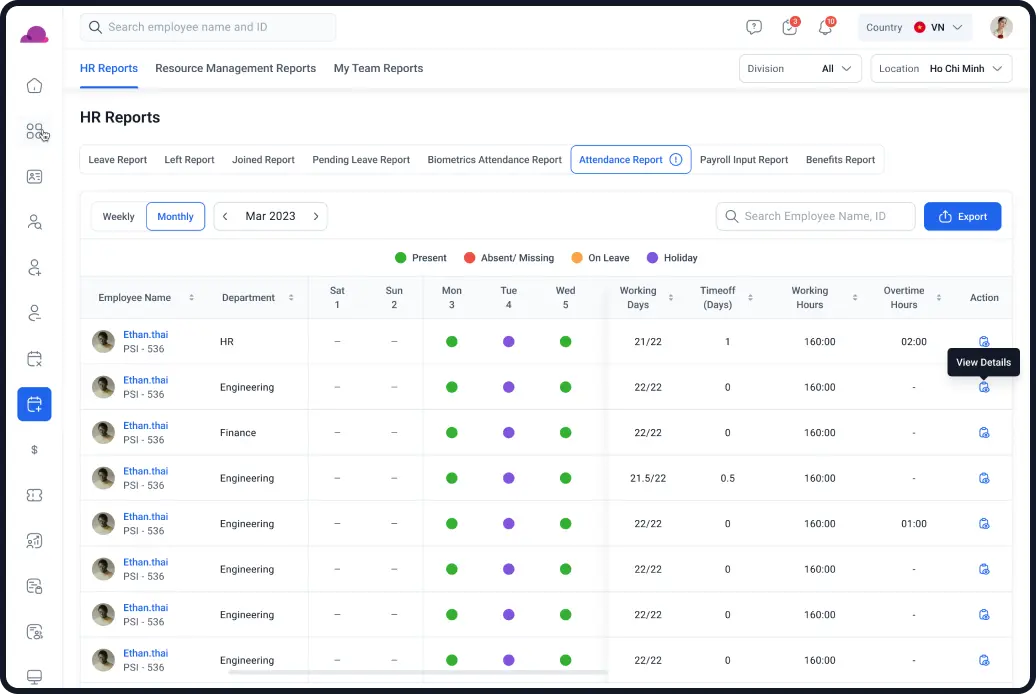Click the purple Tue 4 dot in Finance row
Image resolution: width=1036 pixels, height=694 pixels.
point(509,433)
